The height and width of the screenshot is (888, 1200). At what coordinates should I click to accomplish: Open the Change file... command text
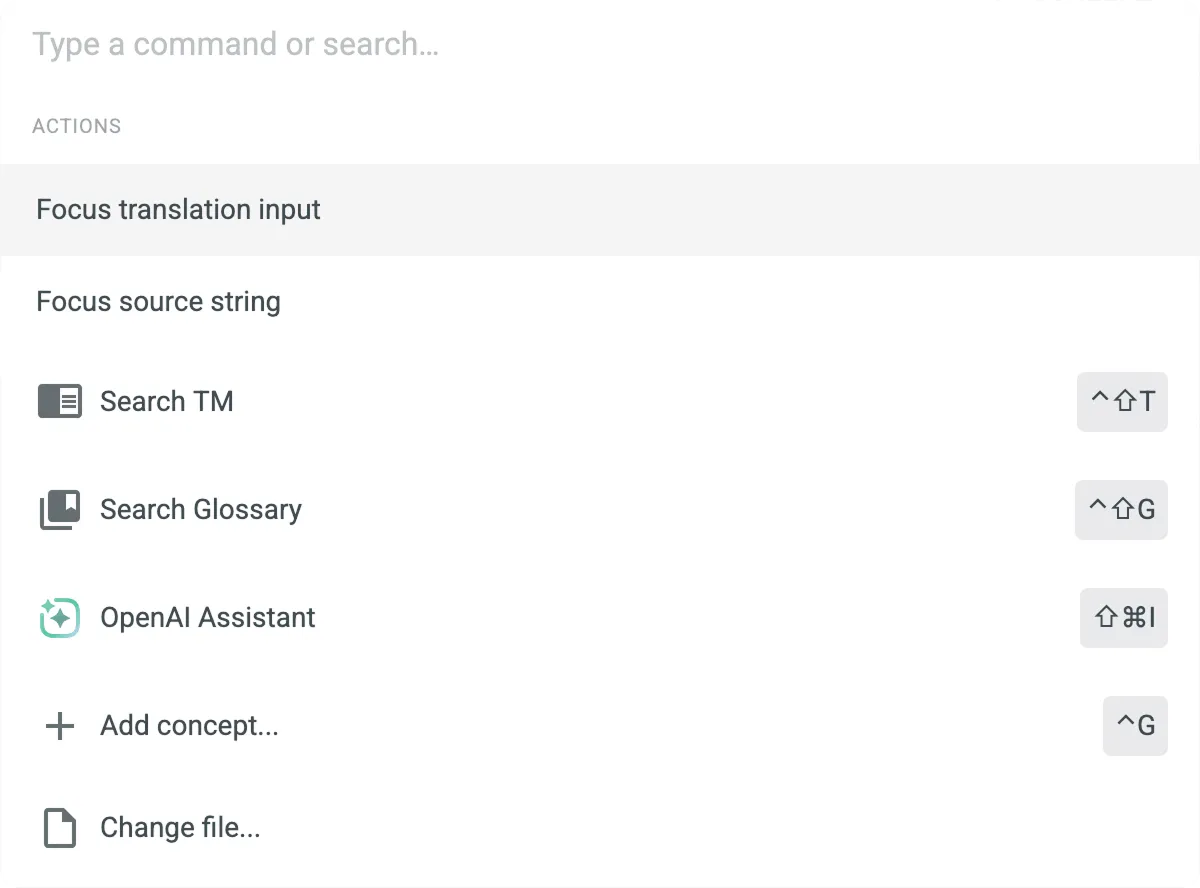[x=180, y=828]
